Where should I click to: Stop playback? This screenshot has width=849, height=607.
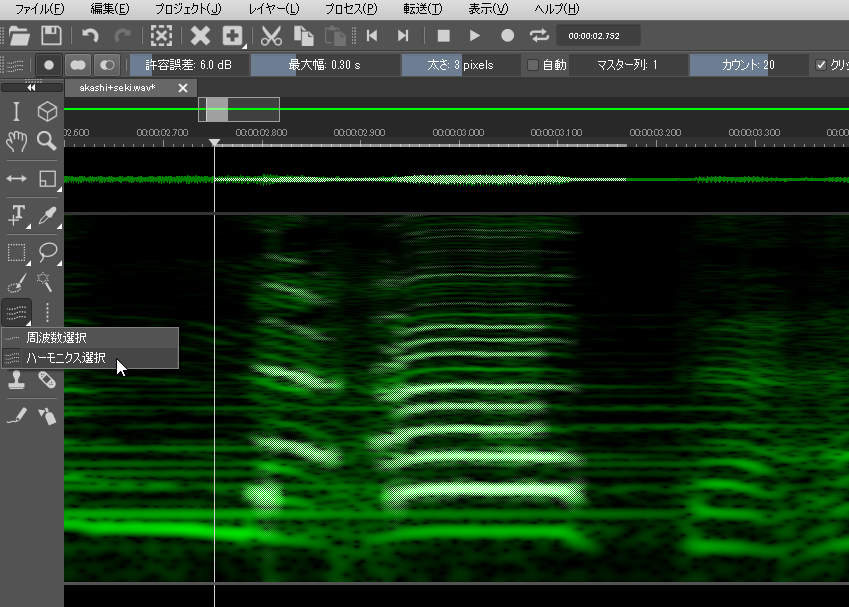(443, 36)
